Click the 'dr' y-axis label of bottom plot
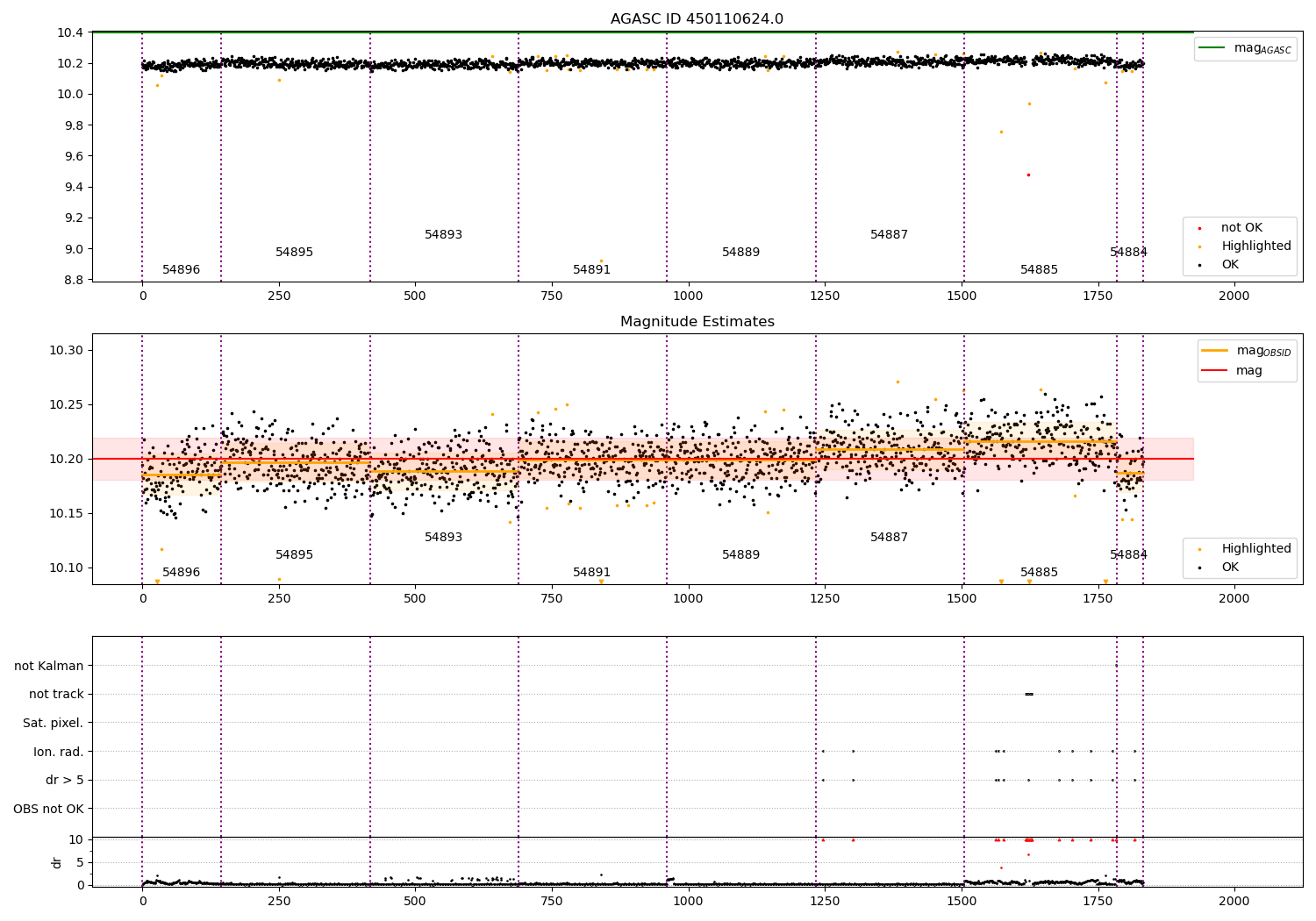Viewport: 1316px width, 921px height. 57,862
